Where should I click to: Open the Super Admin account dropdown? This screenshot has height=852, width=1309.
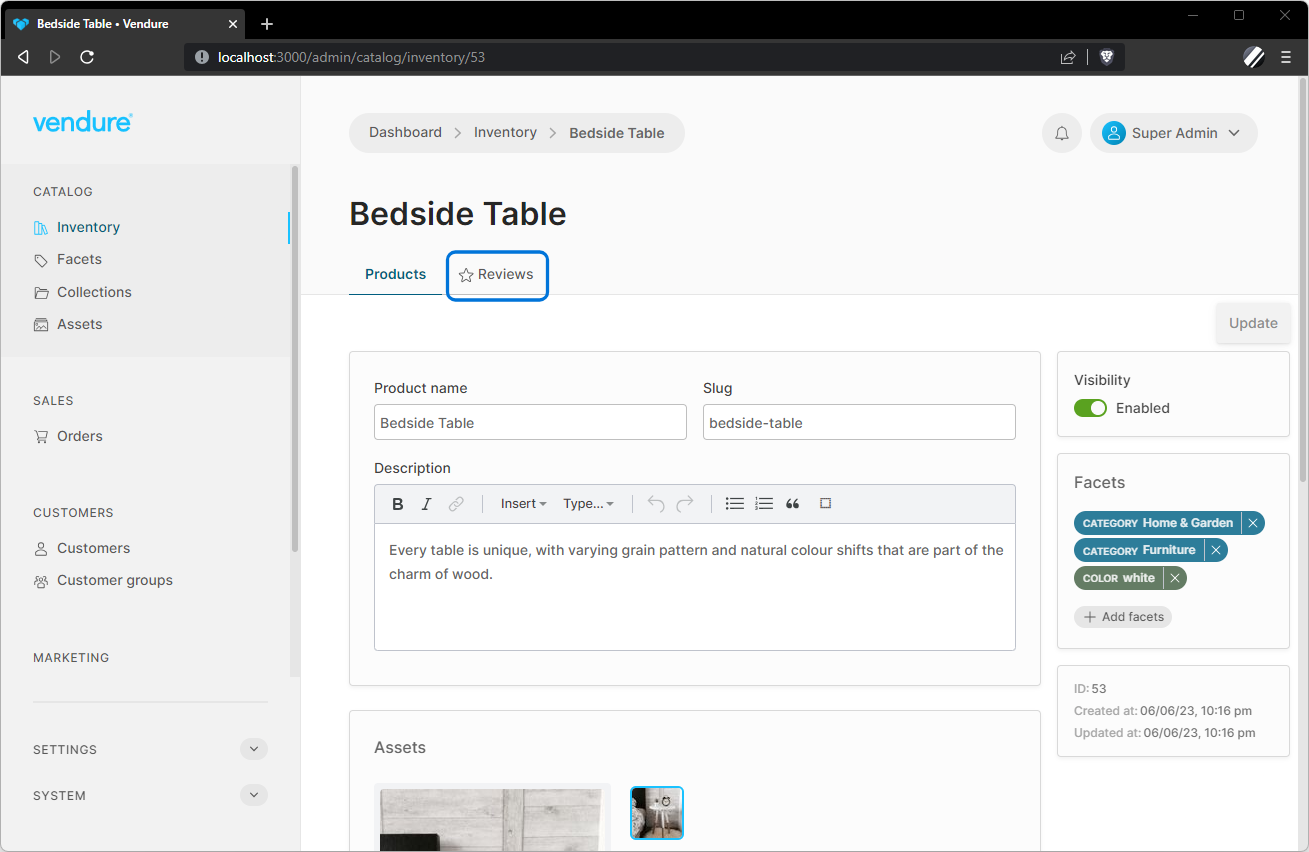(1173, 132)
